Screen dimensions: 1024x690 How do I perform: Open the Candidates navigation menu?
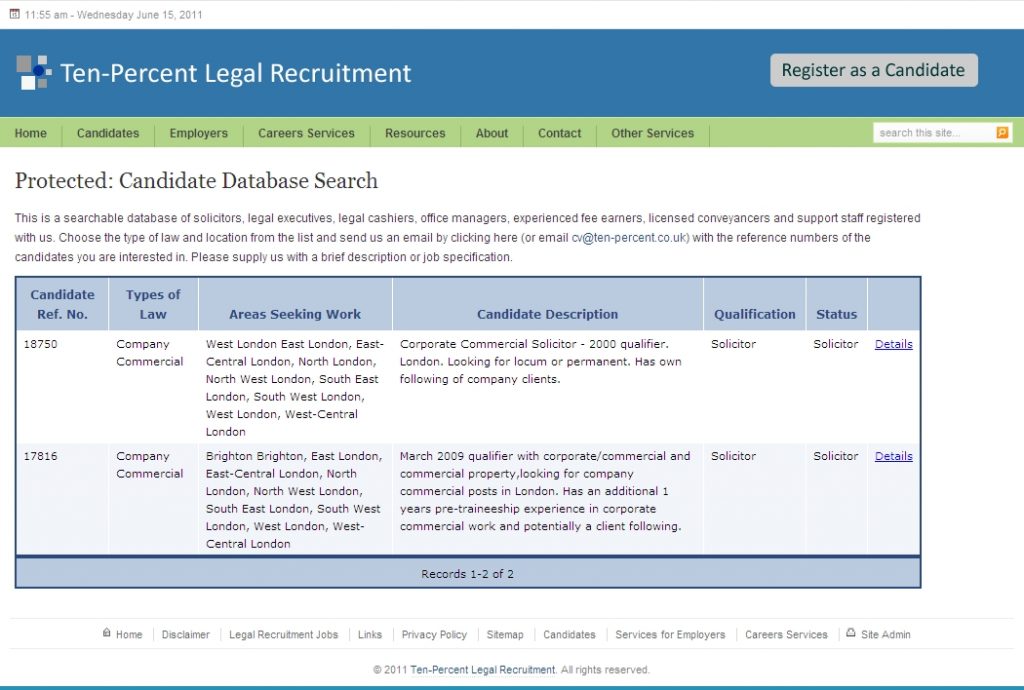click(108, 133)
